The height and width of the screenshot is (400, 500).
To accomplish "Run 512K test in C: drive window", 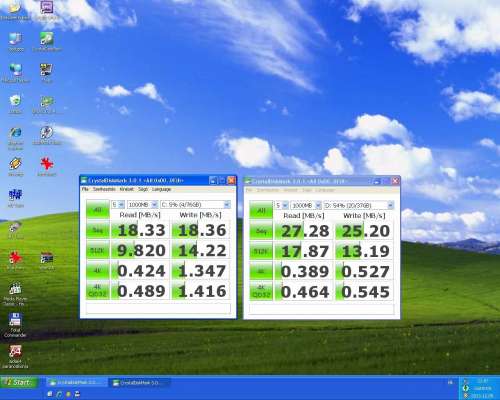I will tap(98, 250).
